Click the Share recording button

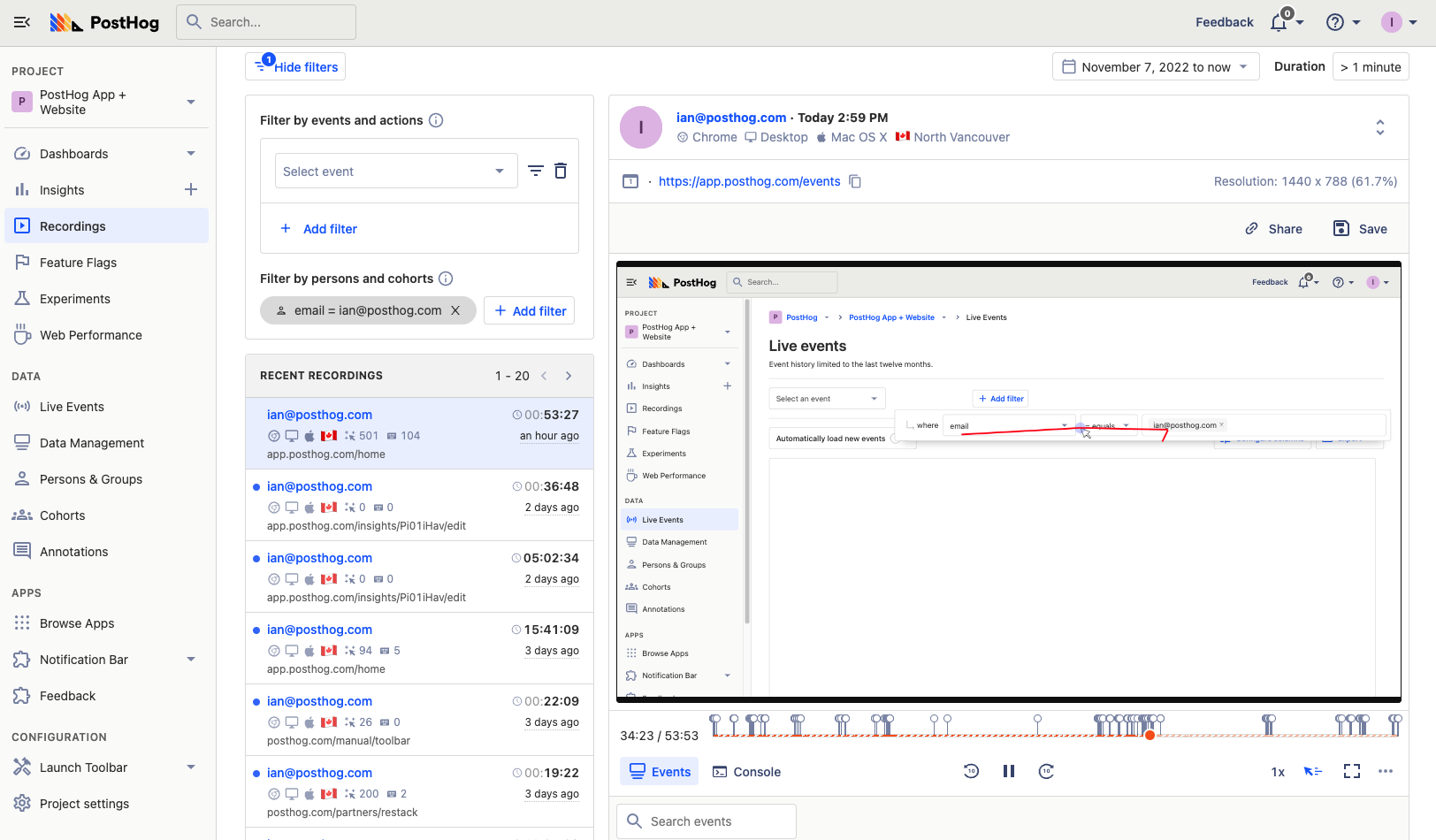pyautogui.click(x=1274, y=229)
